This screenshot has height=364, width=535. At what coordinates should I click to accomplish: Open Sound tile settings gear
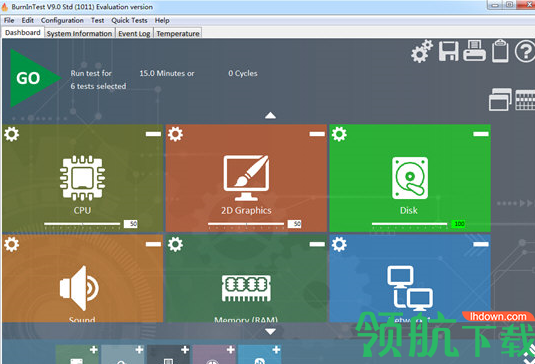pos(12,244)
